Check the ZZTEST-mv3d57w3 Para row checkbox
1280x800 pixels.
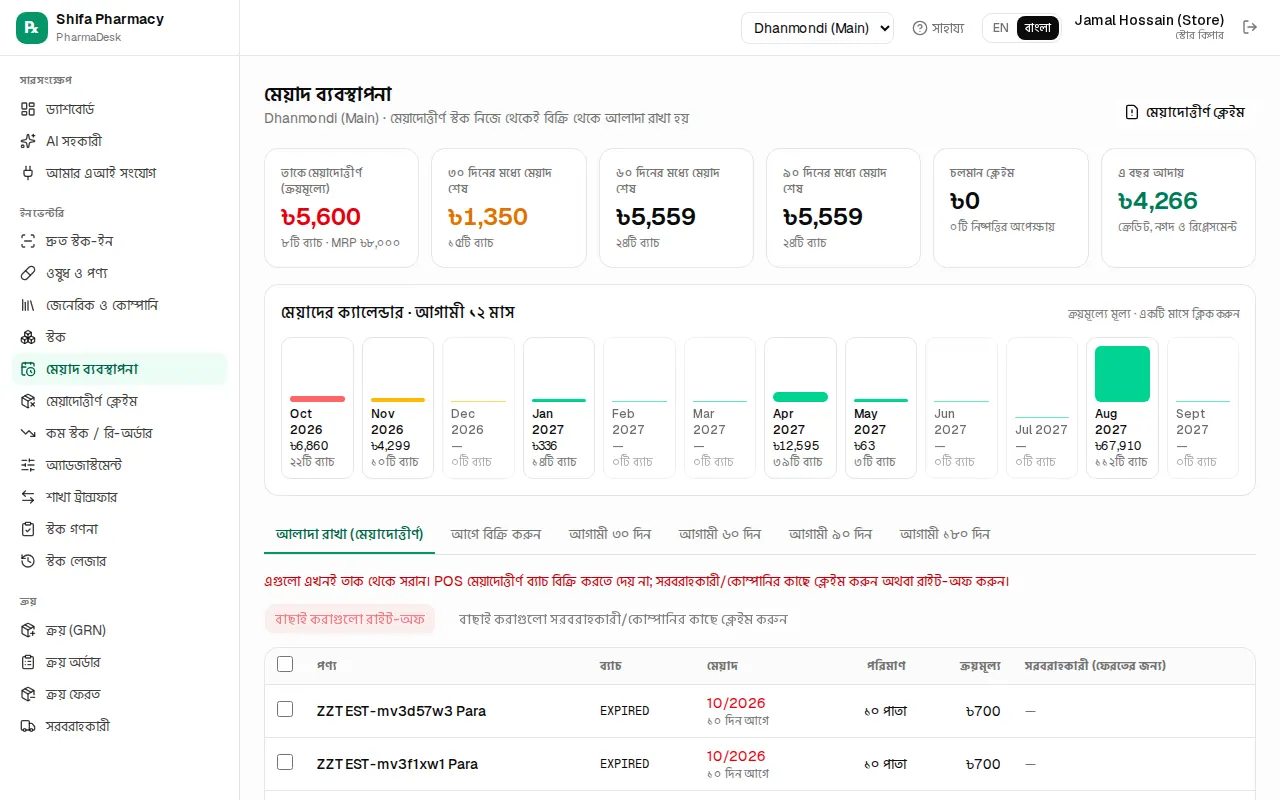point(285,709)
